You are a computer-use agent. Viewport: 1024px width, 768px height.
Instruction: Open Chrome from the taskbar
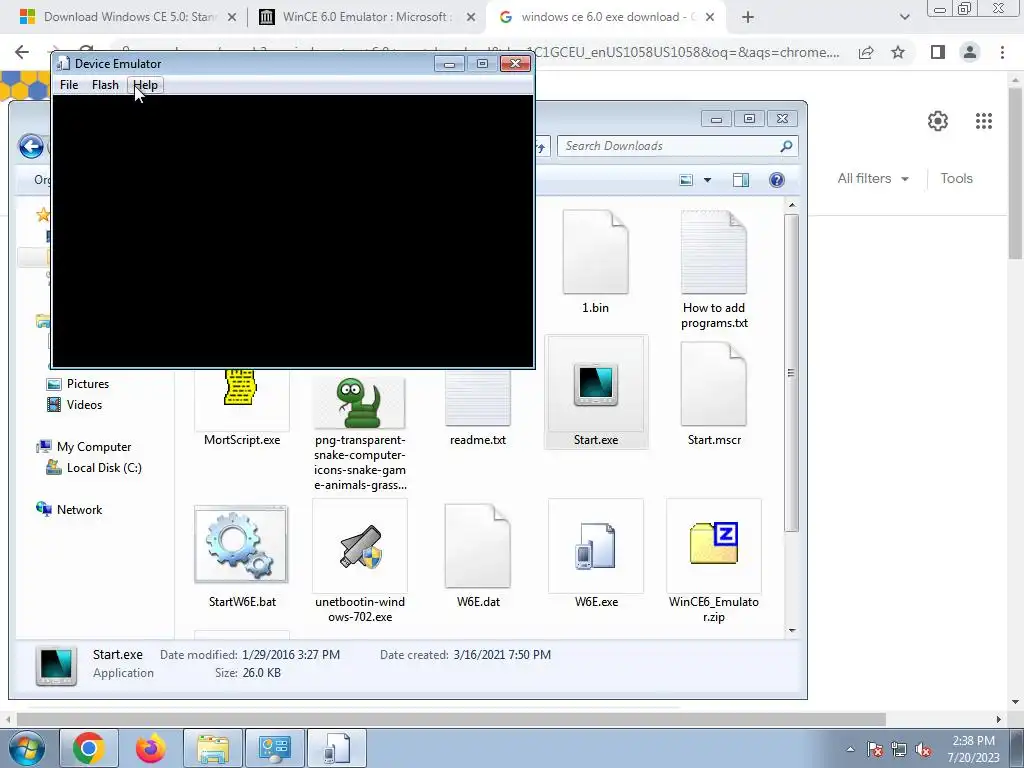pos(89,748)
